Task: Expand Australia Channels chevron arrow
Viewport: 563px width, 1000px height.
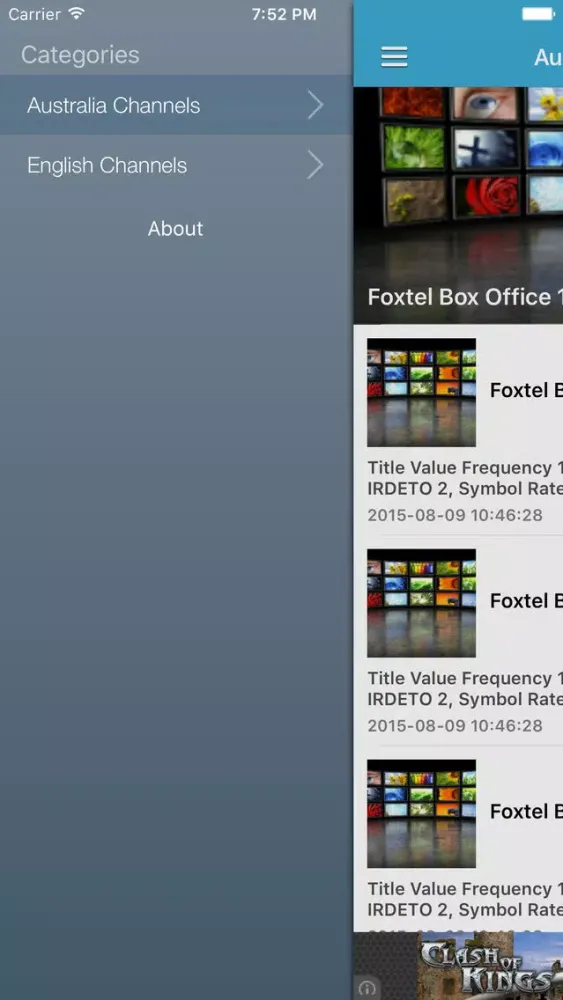Action: coord(316,105)
